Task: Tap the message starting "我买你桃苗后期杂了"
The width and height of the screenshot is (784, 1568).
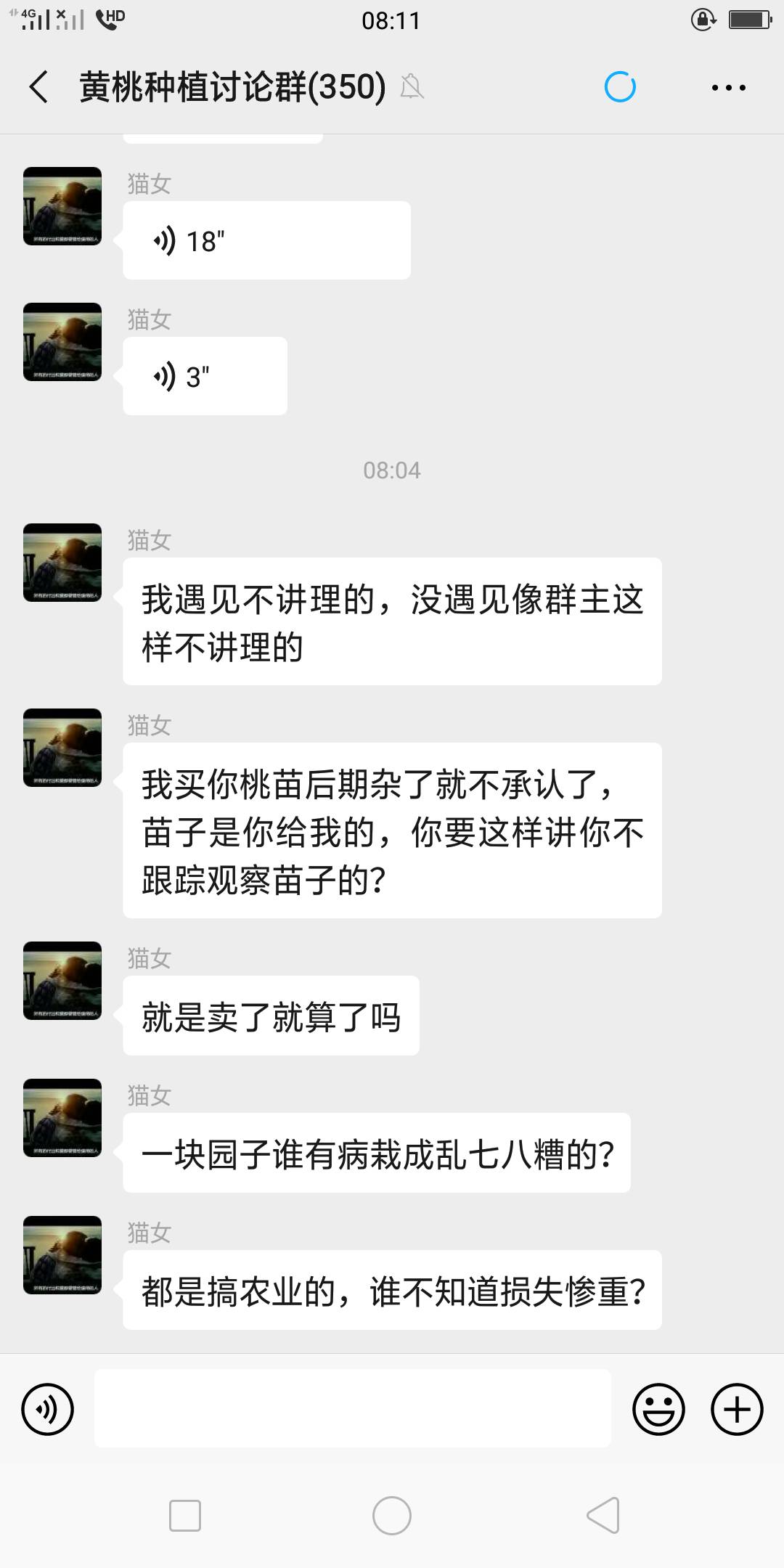Action: [392, 830]
